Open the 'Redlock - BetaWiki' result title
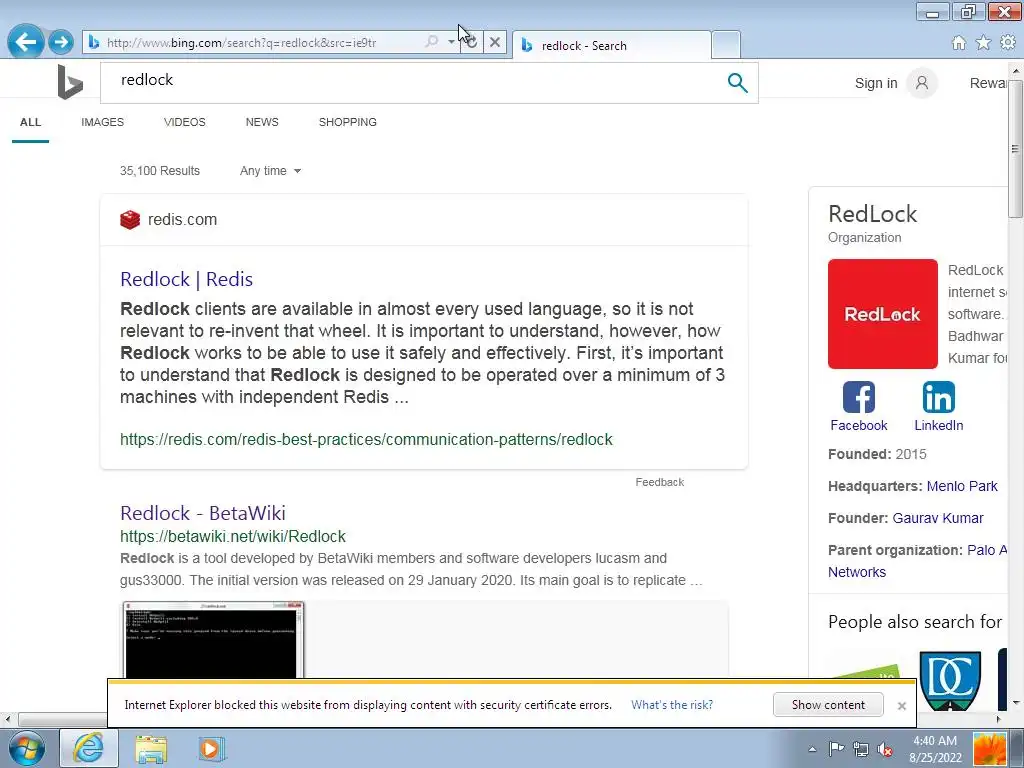1024x768 pixels. point(202,513)
